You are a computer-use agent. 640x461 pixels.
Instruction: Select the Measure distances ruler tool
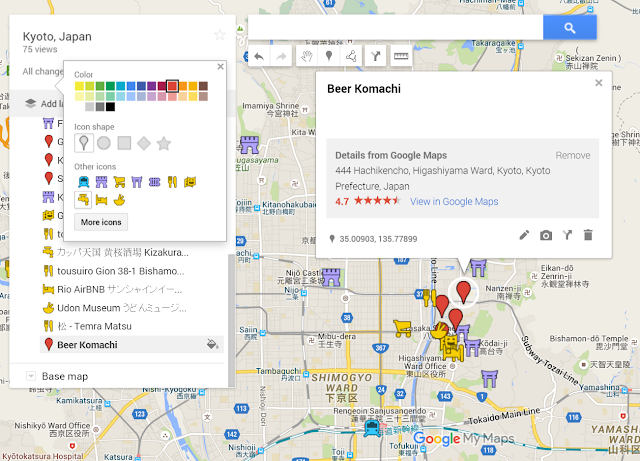pos(401,56)
